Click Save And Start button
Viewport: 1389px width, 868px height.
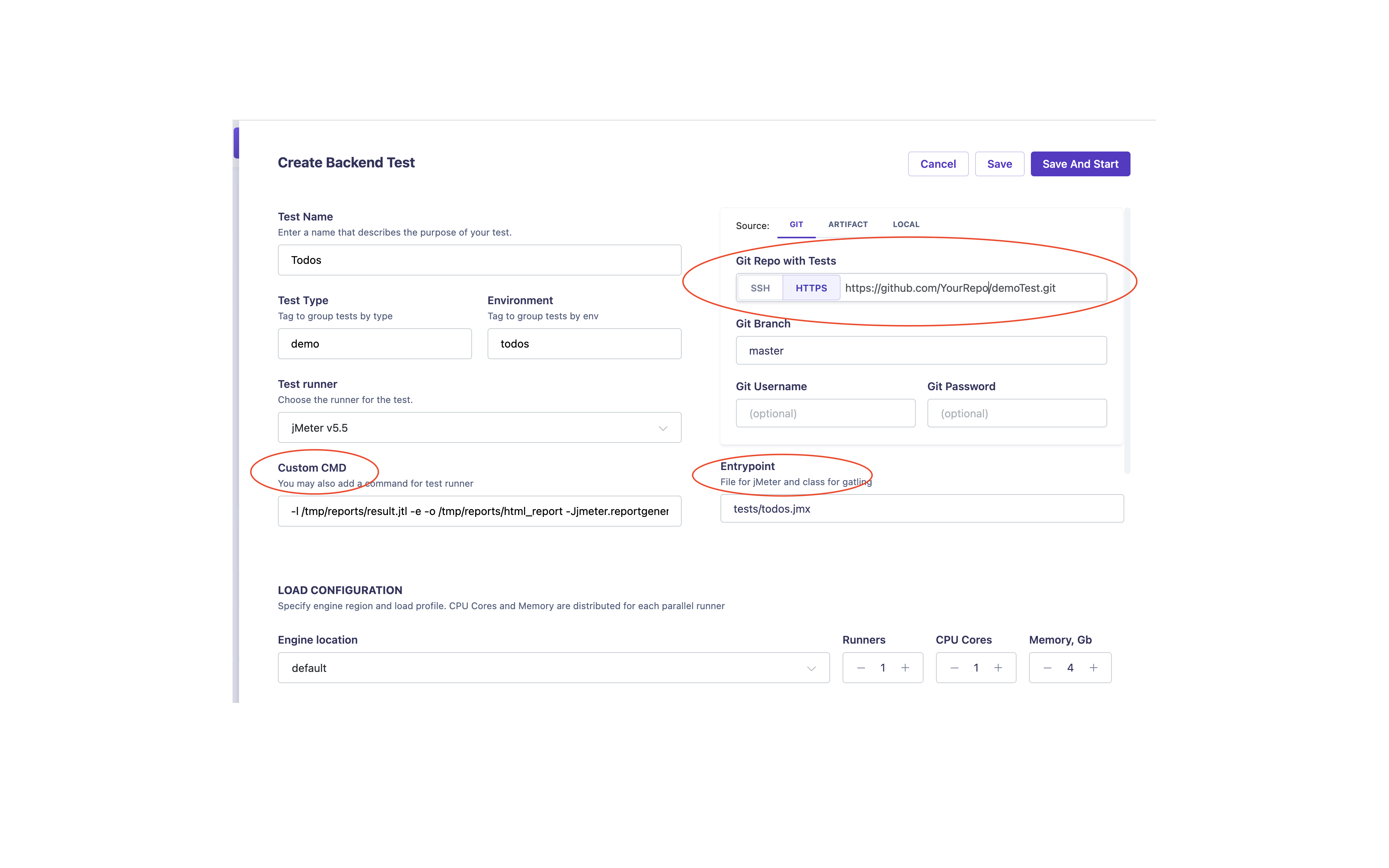point(1080,164)
